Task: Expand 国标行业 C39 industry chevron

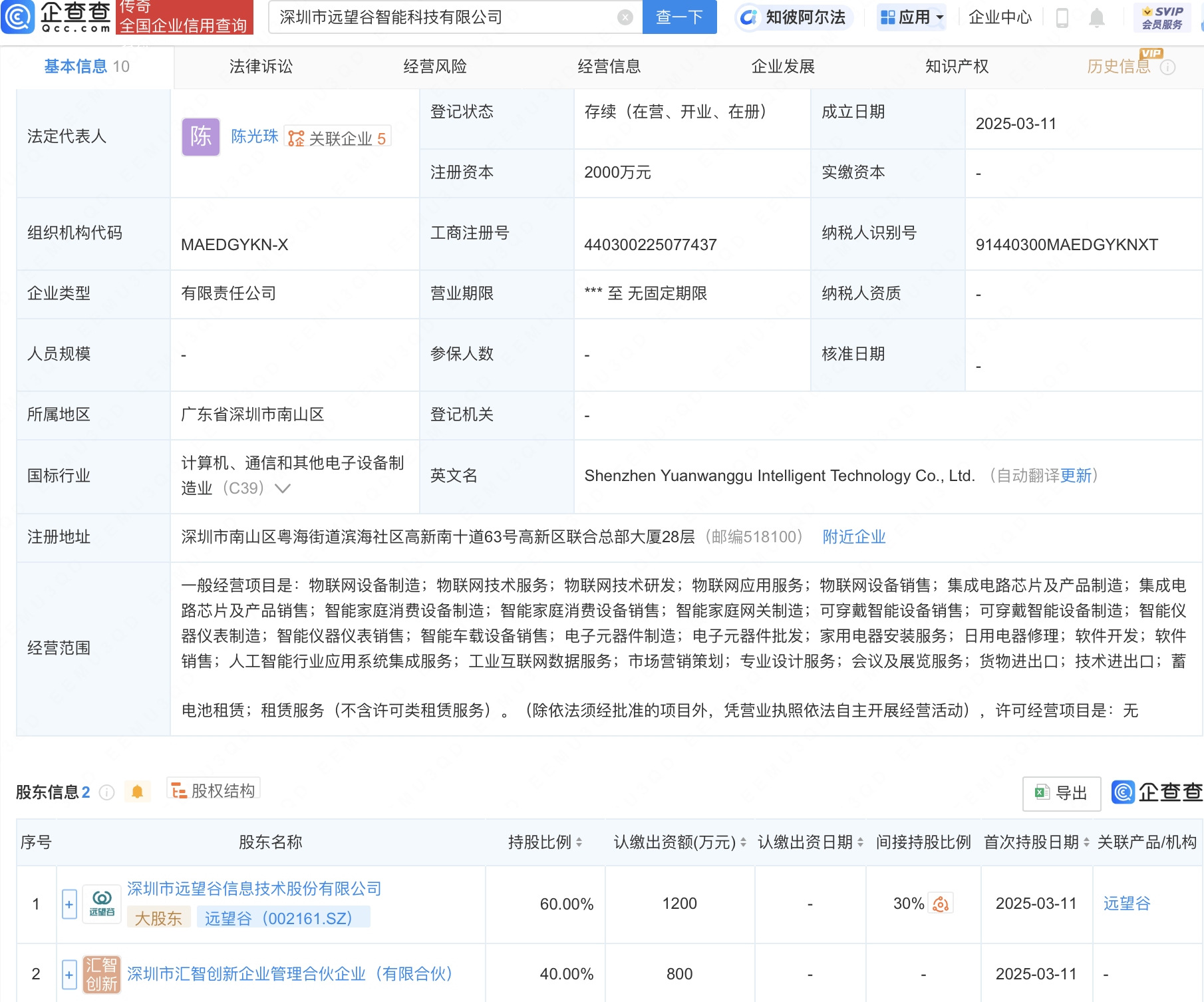Action: coord(283,488)
